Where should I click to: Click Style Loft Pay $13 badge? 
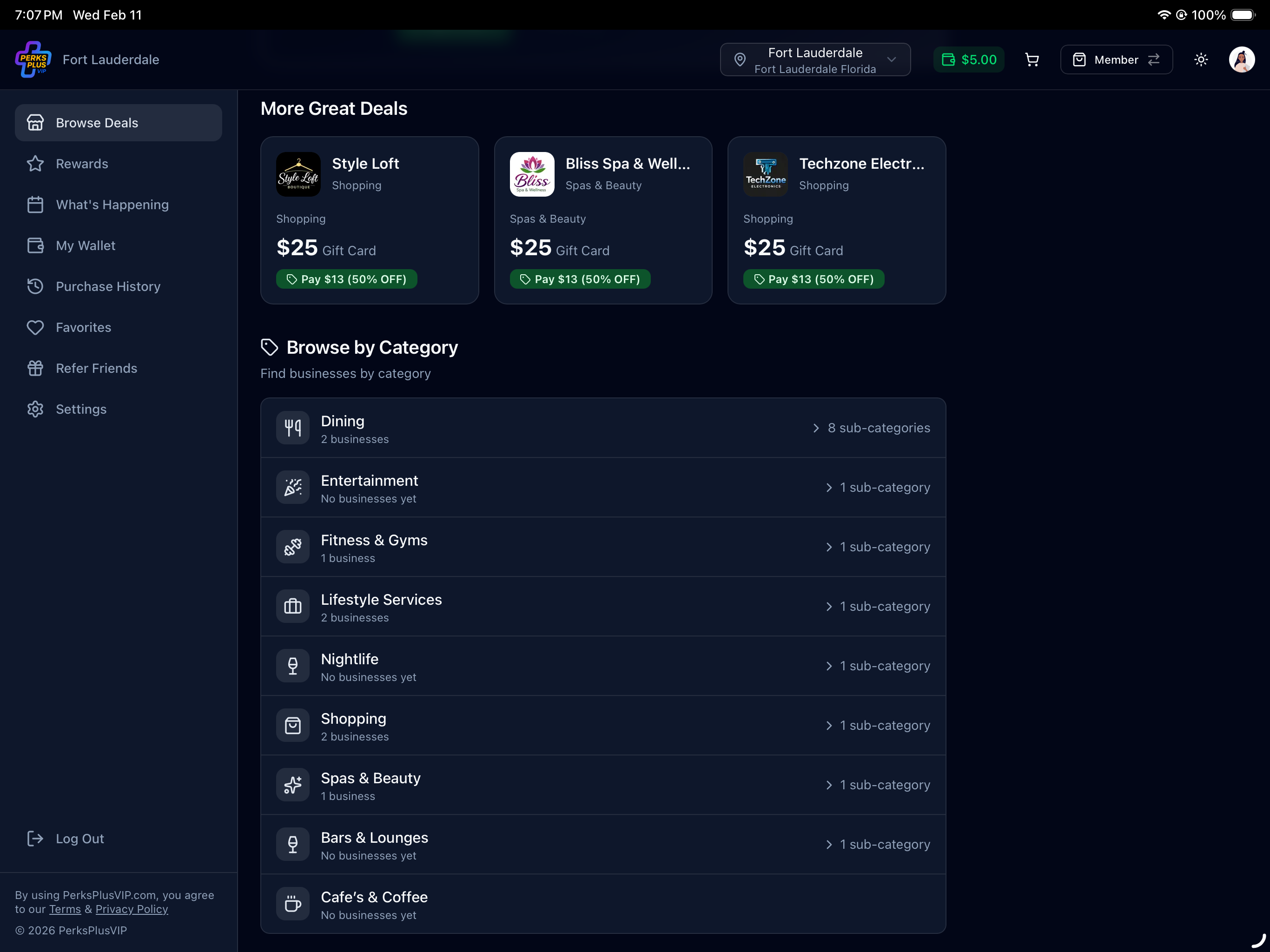(347, 279)
